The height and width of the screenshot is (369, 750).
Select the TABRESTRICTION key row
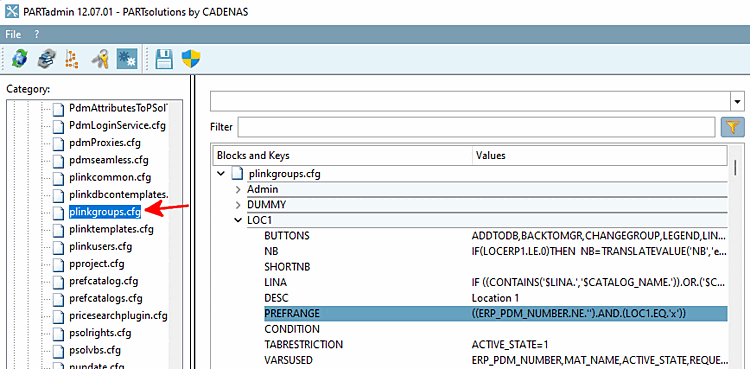coord(496,345)
